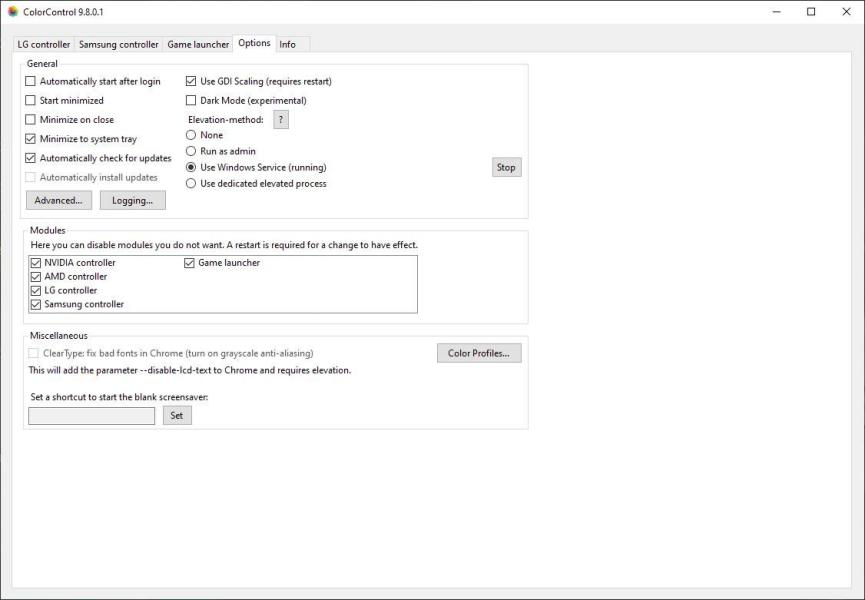The height and width of the screenshot is (600, 865).
Task: Maximize the ColorControl window
Action: tap(811, 12)
